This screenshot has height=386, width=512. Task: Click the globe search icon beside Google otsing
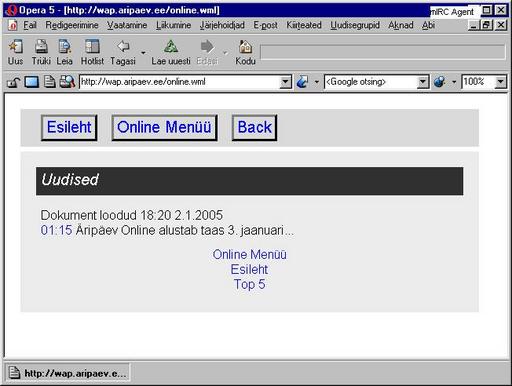pyautogui.click(x=440, y=82)
